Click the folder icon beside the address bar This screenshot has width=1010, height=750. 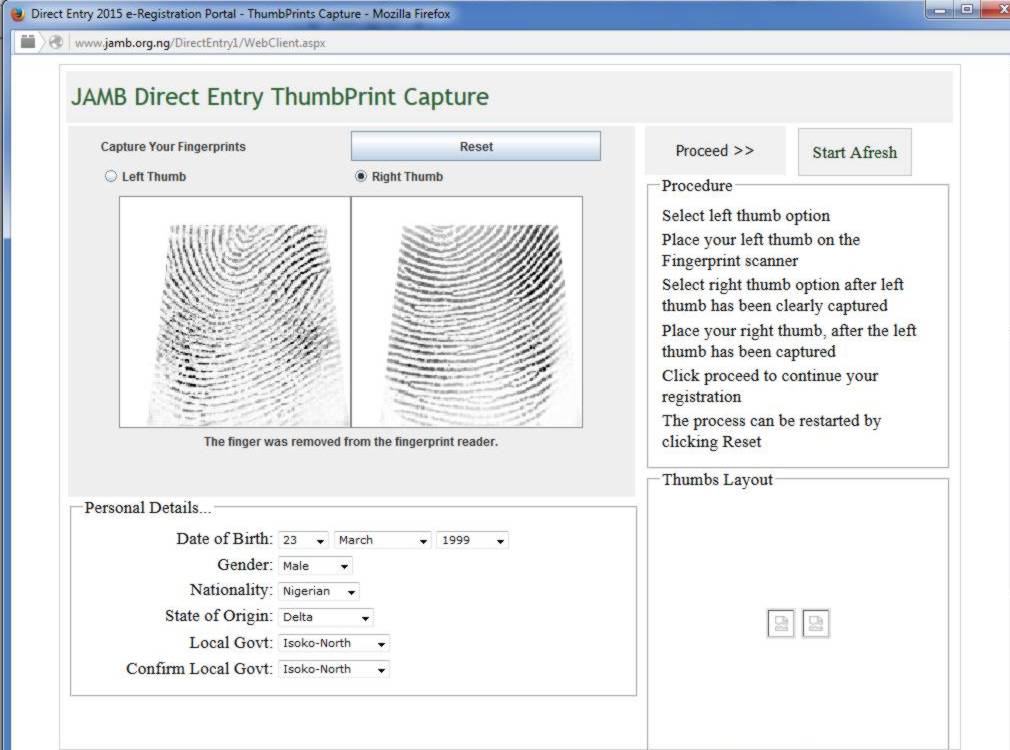coord(28,42)
